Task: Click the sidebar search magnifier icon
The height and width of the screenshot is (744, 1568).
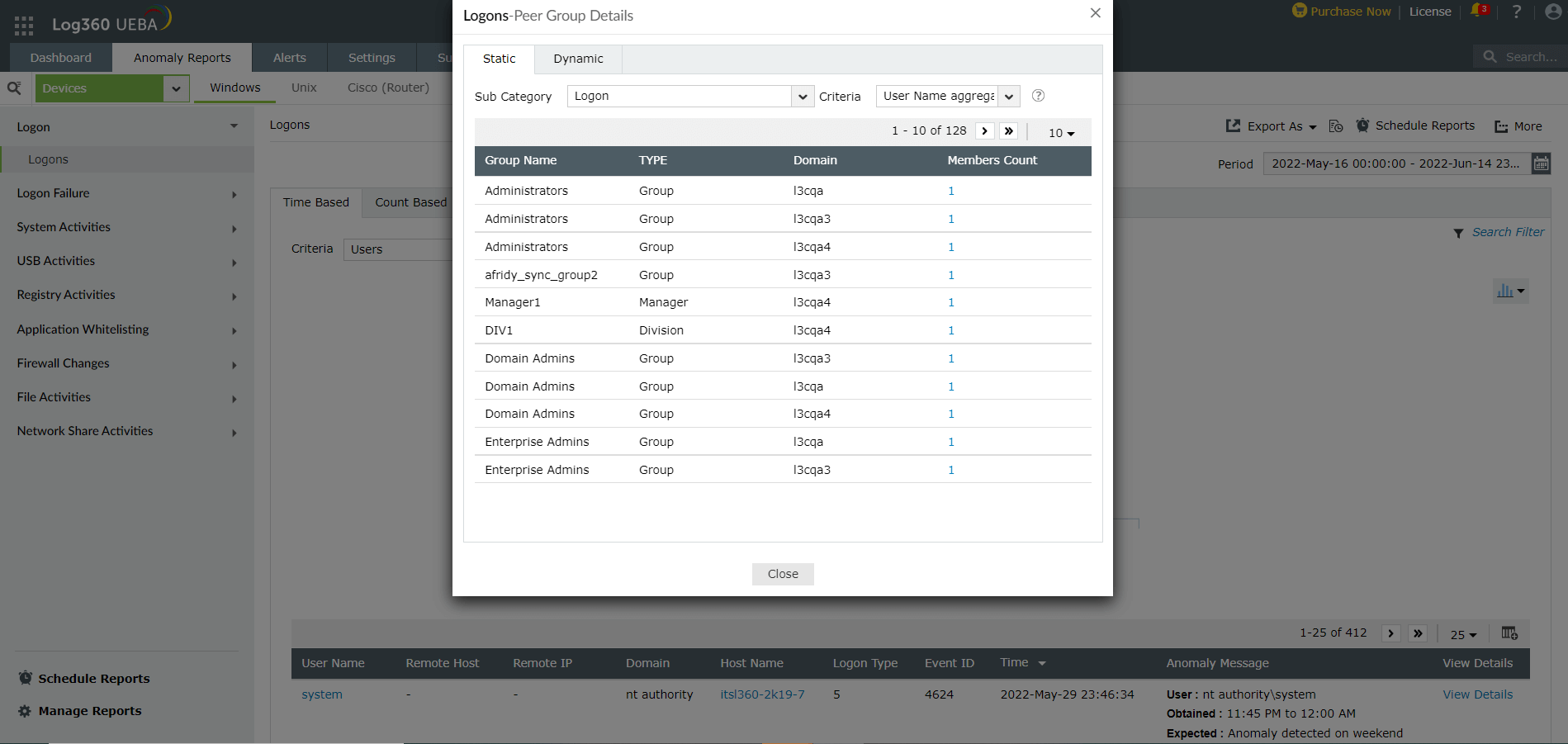Action: [14, 88]
